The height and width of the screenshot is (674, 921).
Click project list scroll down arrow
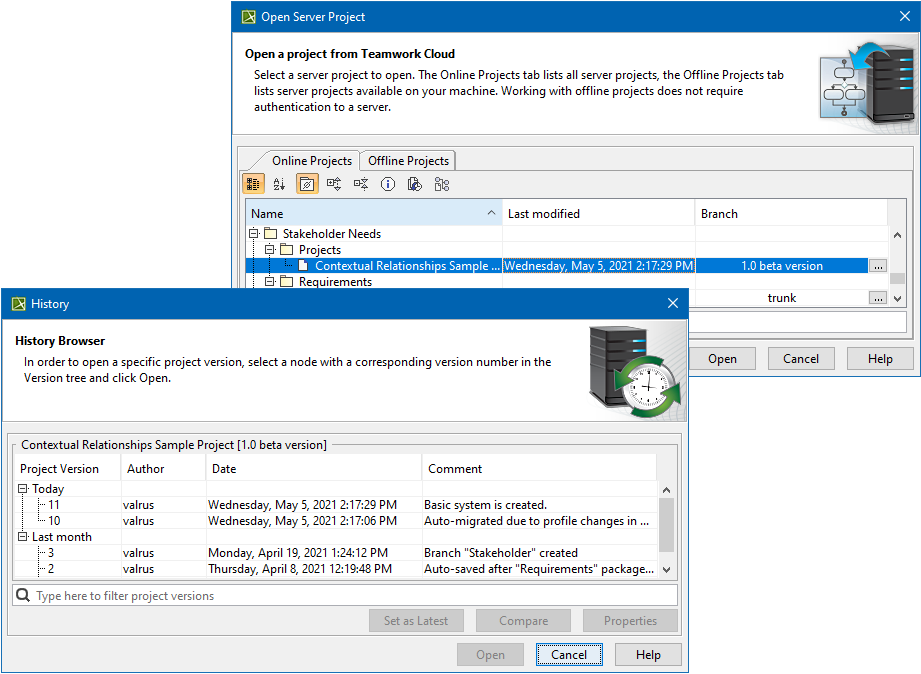tap(897, 299)
